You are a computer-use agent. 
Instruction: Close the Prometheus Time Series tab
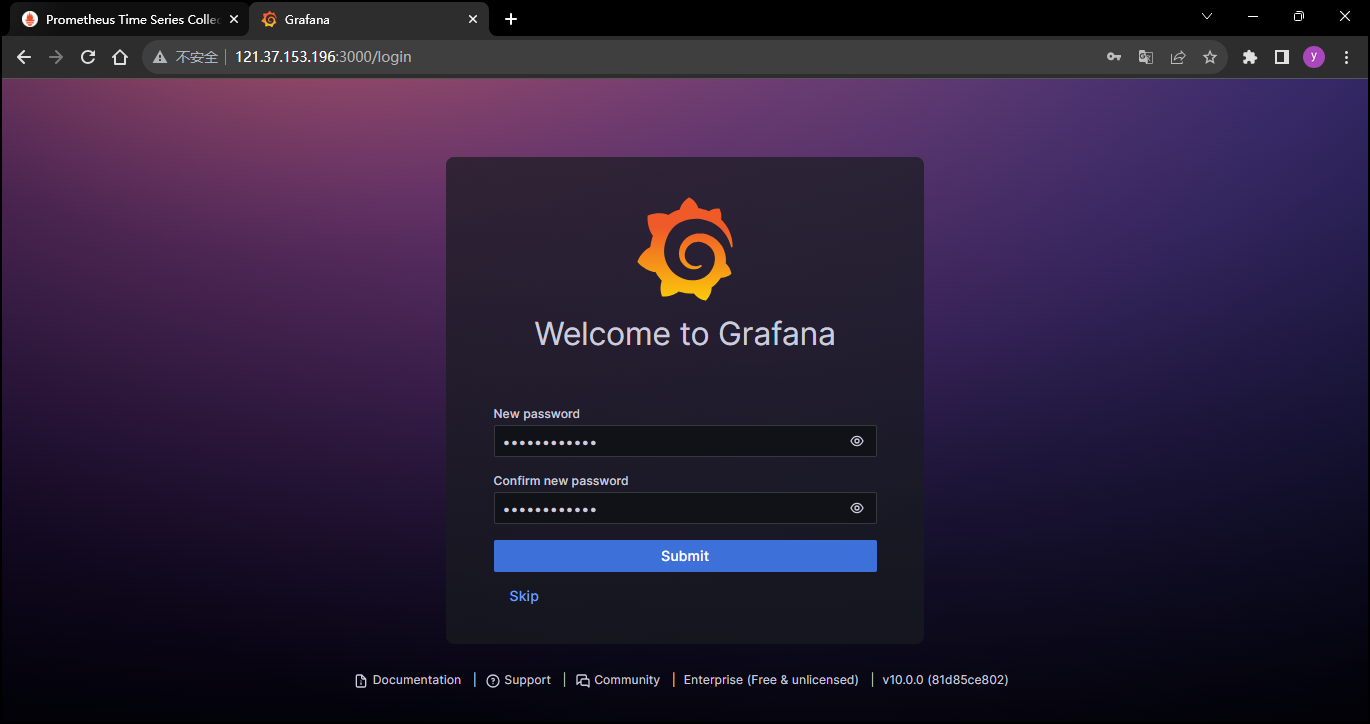click(234, 19)
